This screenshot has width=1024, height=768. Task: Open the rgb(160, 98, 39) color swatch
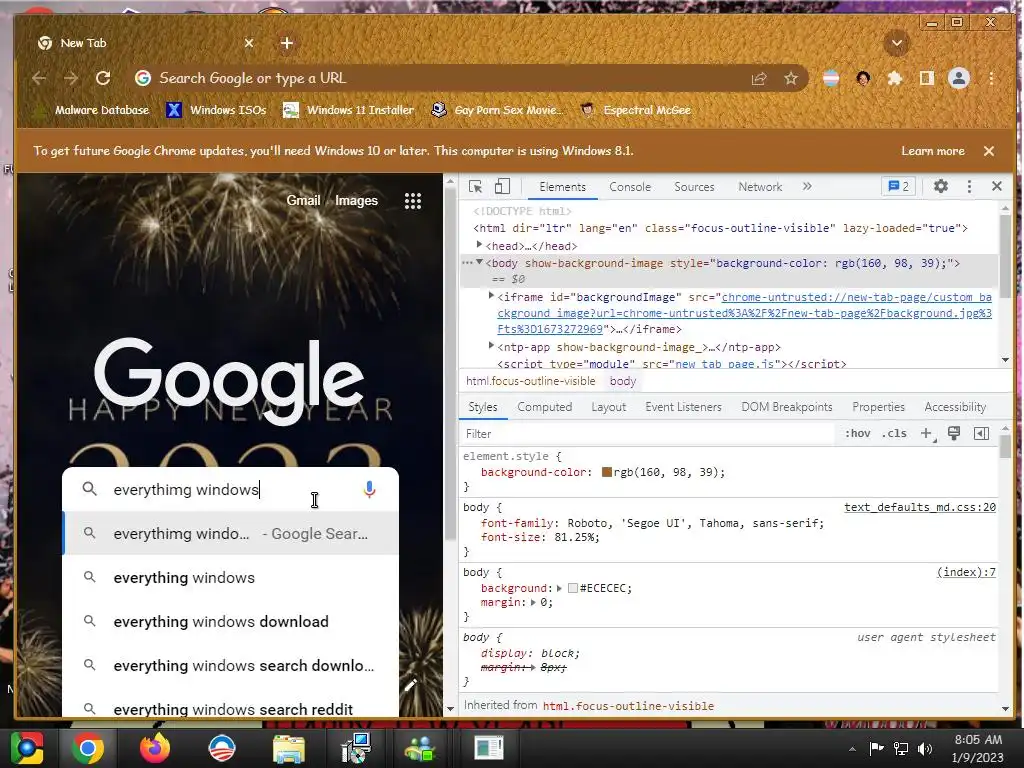pyautogui.click(x=607, y=472)
